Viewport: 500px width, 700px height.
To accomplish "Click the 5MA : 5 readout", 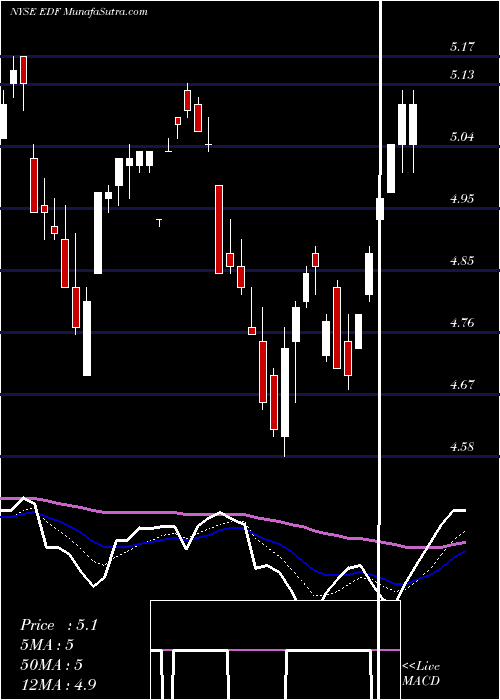I will click(x=46, y=645).
